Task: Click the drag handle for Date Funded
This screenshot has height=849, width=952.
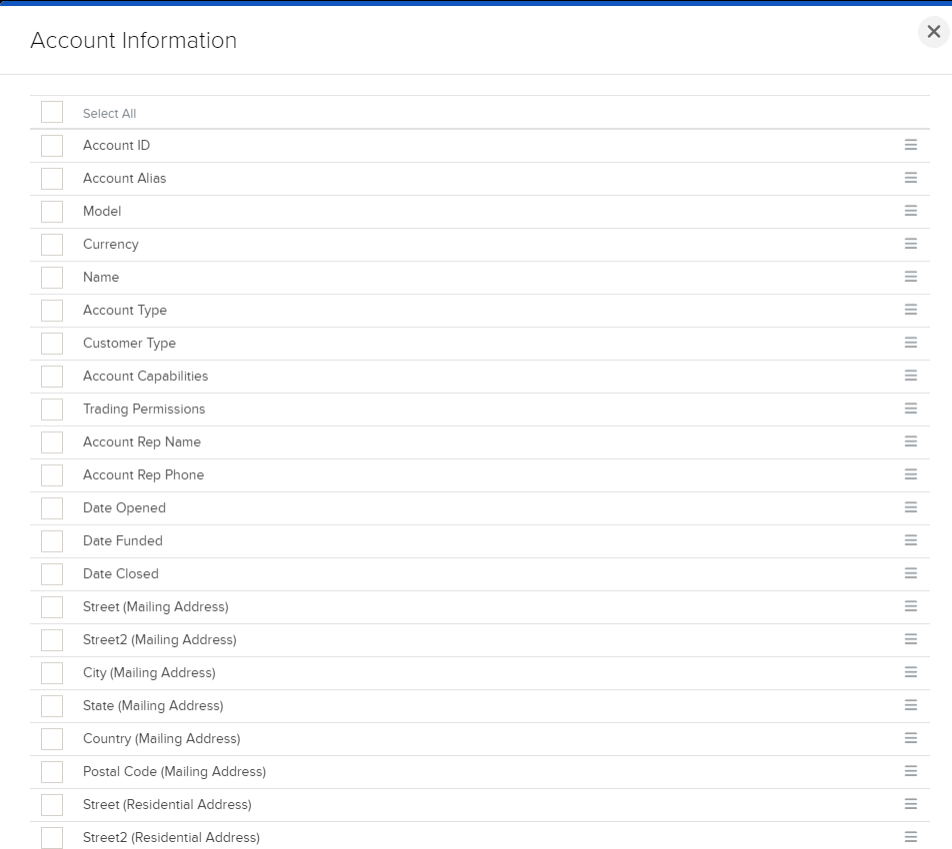Action: click(x=911, y=540)
